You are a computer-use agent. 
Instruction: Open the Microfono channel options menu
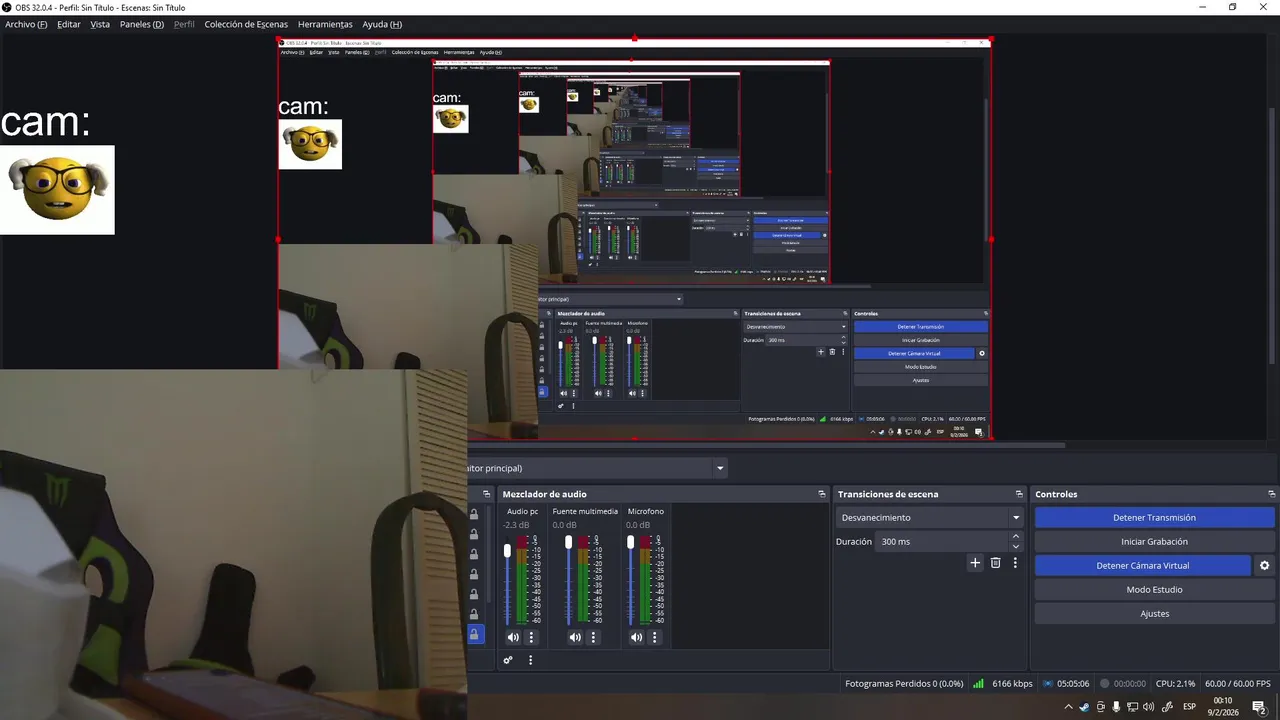655,637
